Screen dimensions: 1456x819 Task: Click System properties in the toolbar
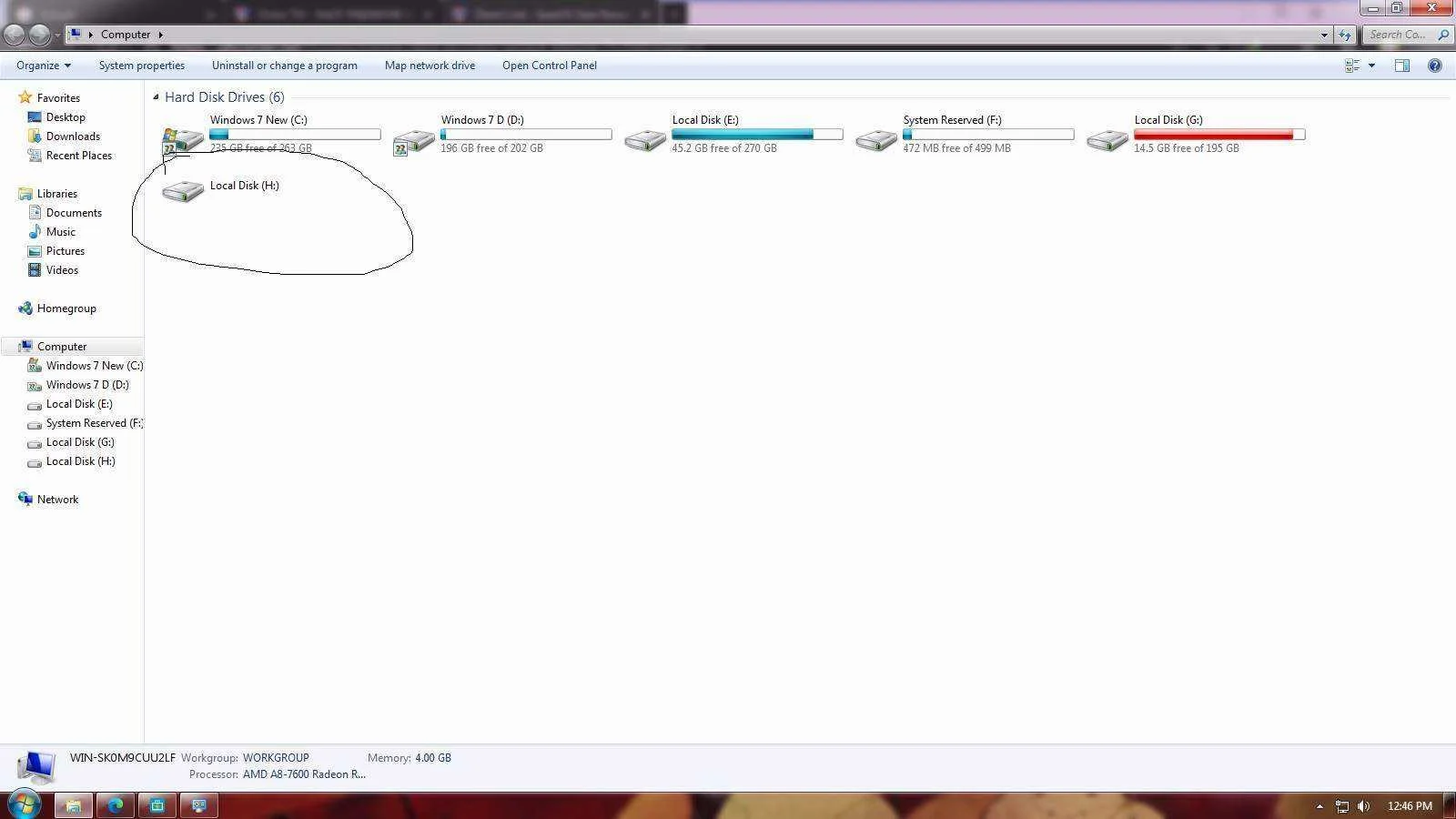pos(142,66)
